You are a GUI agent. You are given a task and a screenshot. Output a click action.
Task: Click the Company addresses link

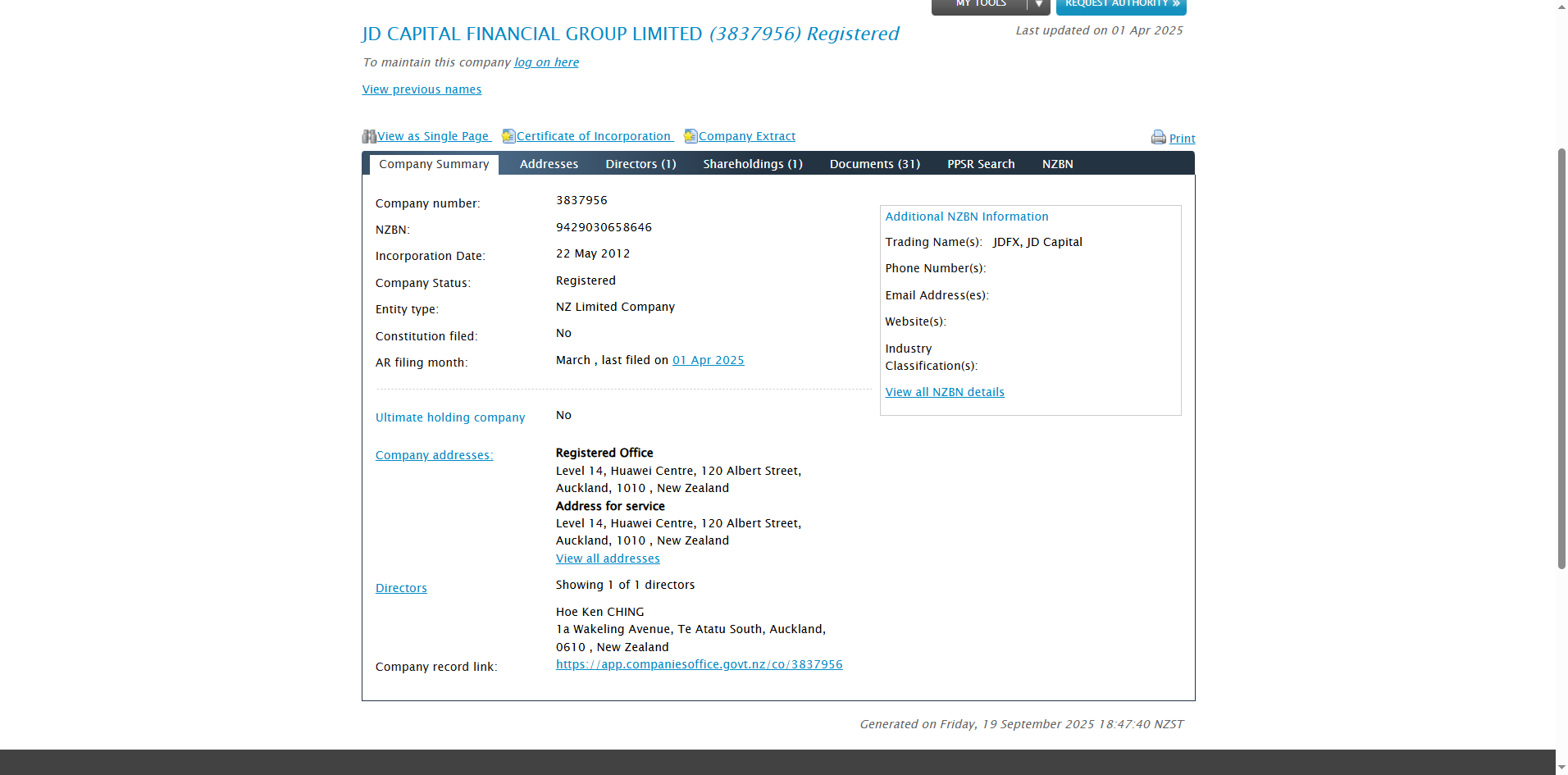(x=434, y=455)
